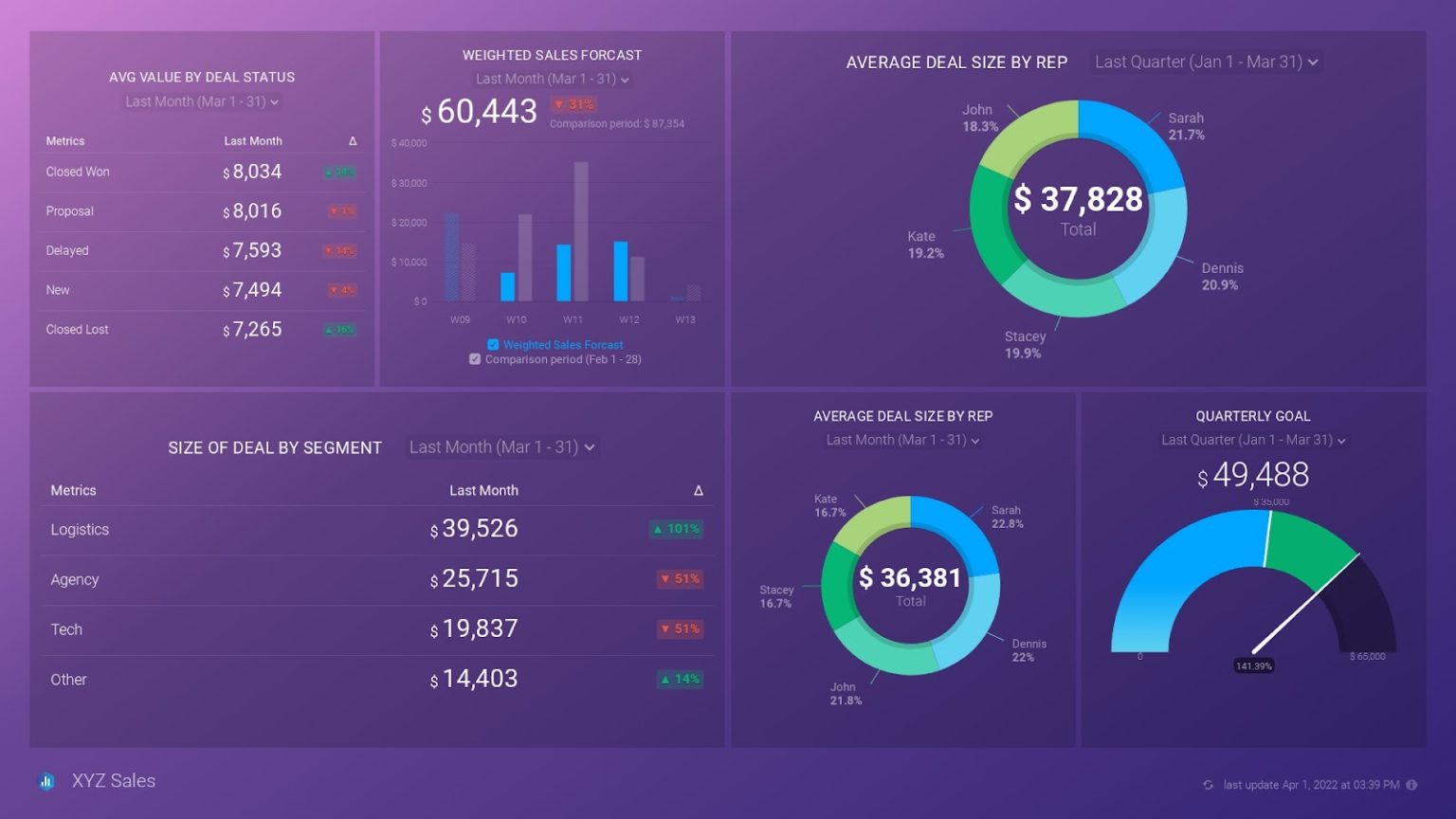This screenshot has width=1456, height=819.
Task: Click the green 101% increase badge for Logistics
Action: [x=677, y=529]
